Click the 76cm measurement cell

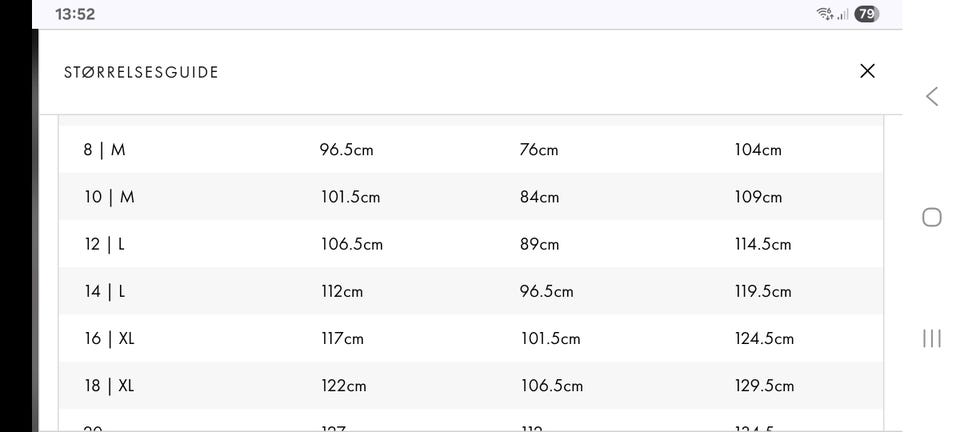pyautogui.click(x=539, y=150)
